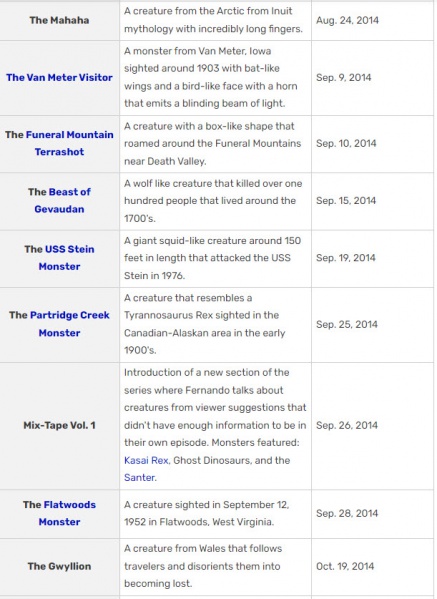This screenshot has height=599, width=437.
Task: Click the Sep. 19, 2014 date cell
Action: coord(372,258)
